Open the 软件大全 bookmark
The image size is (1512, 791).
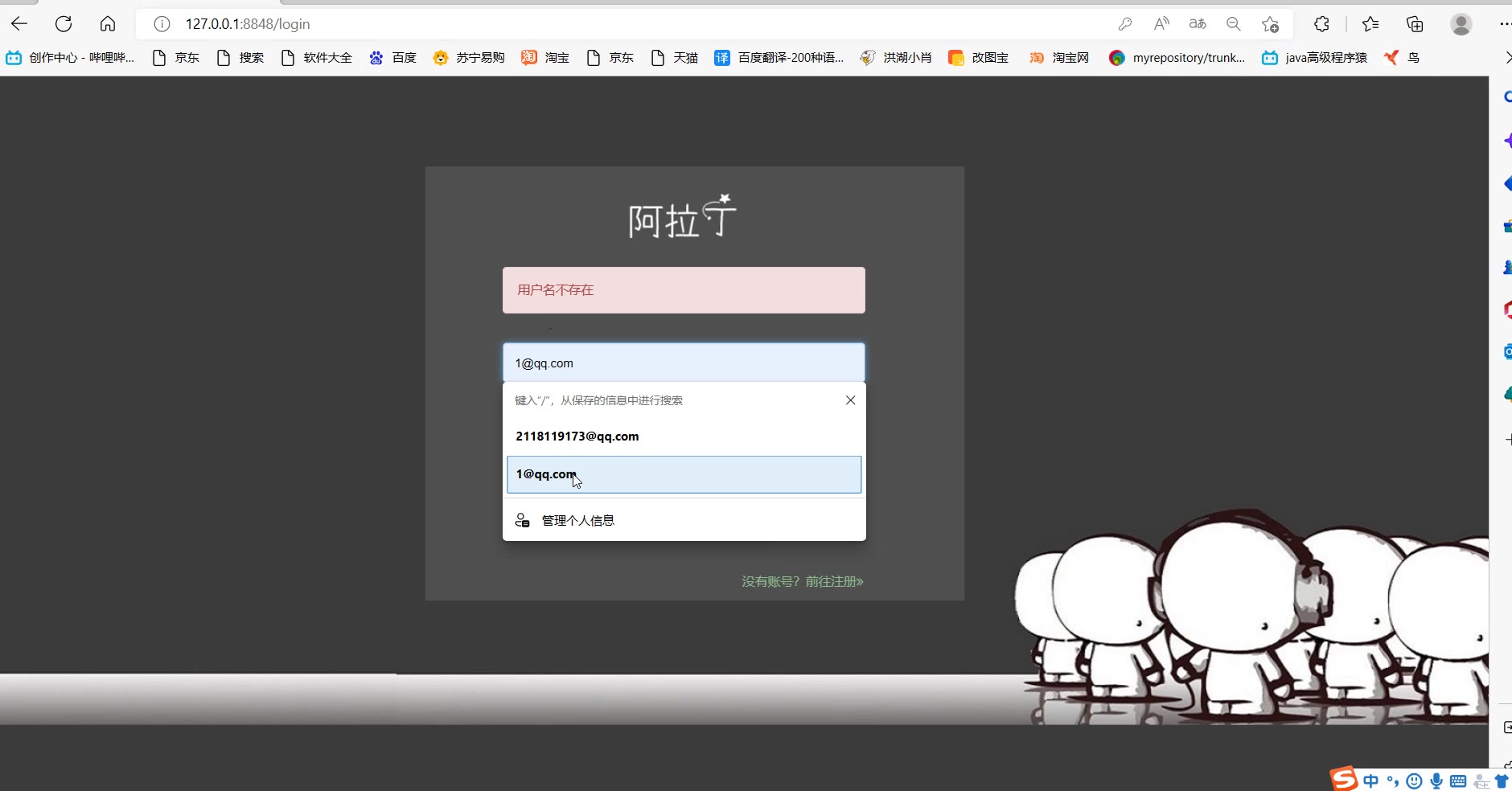pos(317,57)
